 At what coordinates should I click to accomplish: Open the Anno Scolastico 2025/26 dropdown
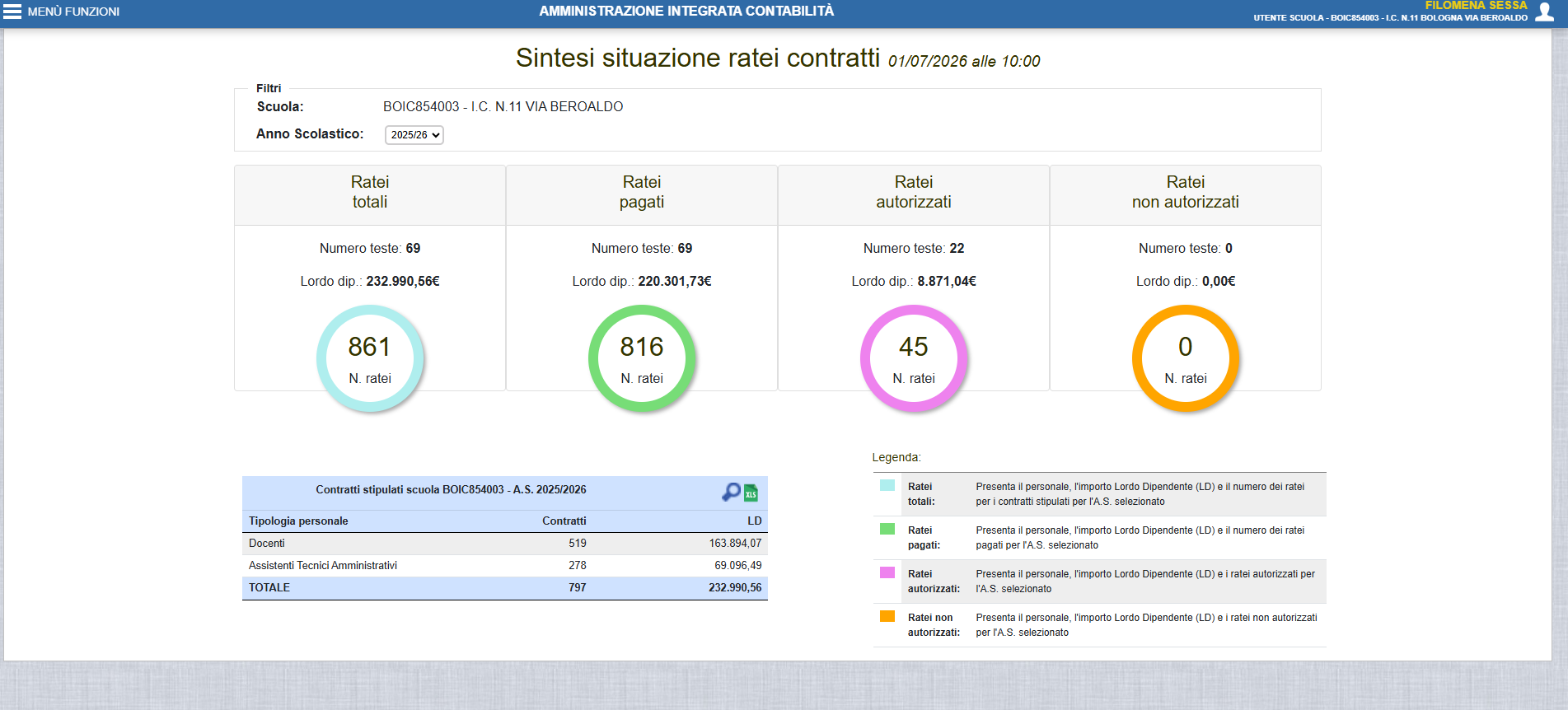414,135
